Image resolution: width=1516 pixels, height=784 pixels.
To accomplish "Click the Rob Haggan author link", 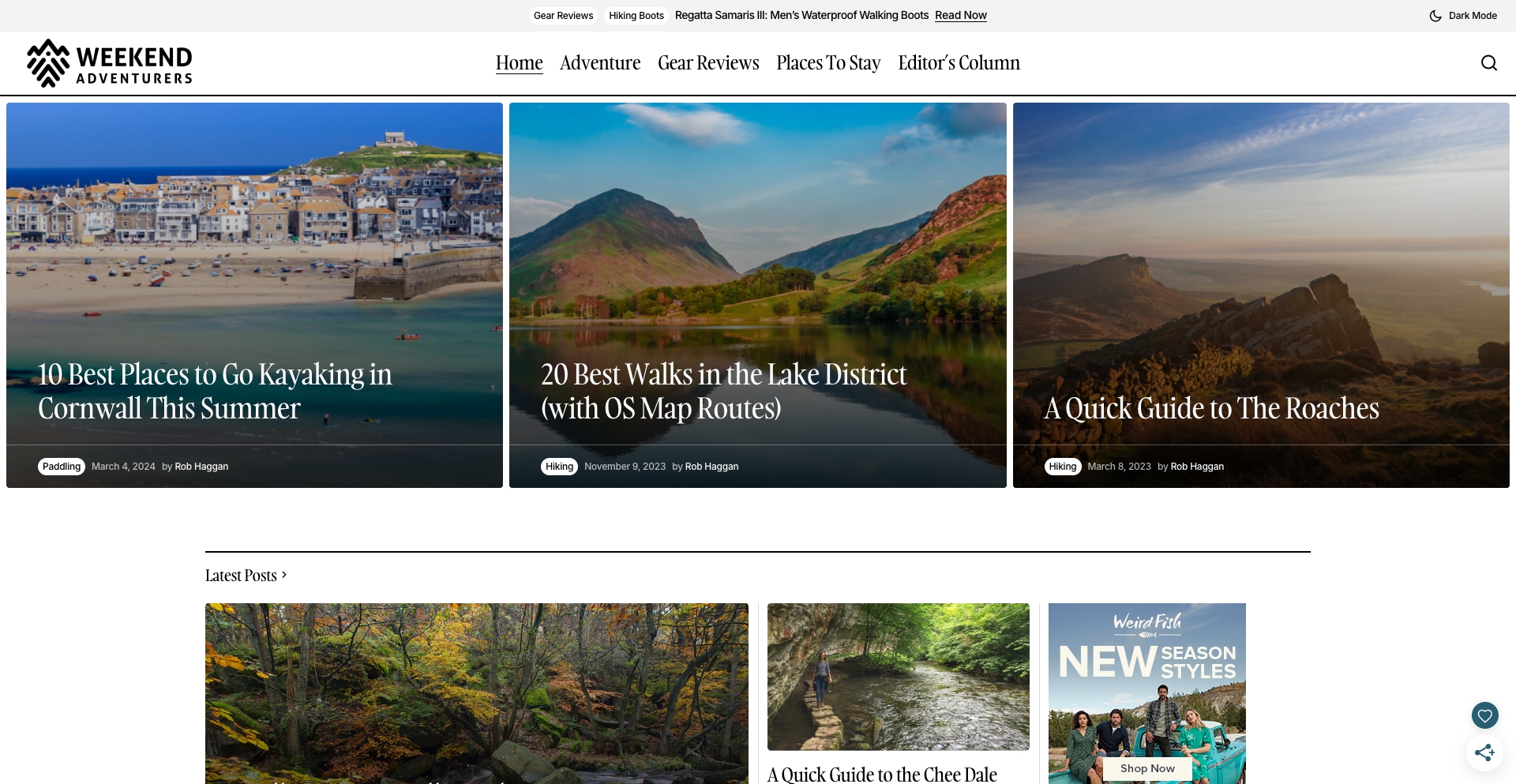I will pyautogui.click(x=201, y=466).
